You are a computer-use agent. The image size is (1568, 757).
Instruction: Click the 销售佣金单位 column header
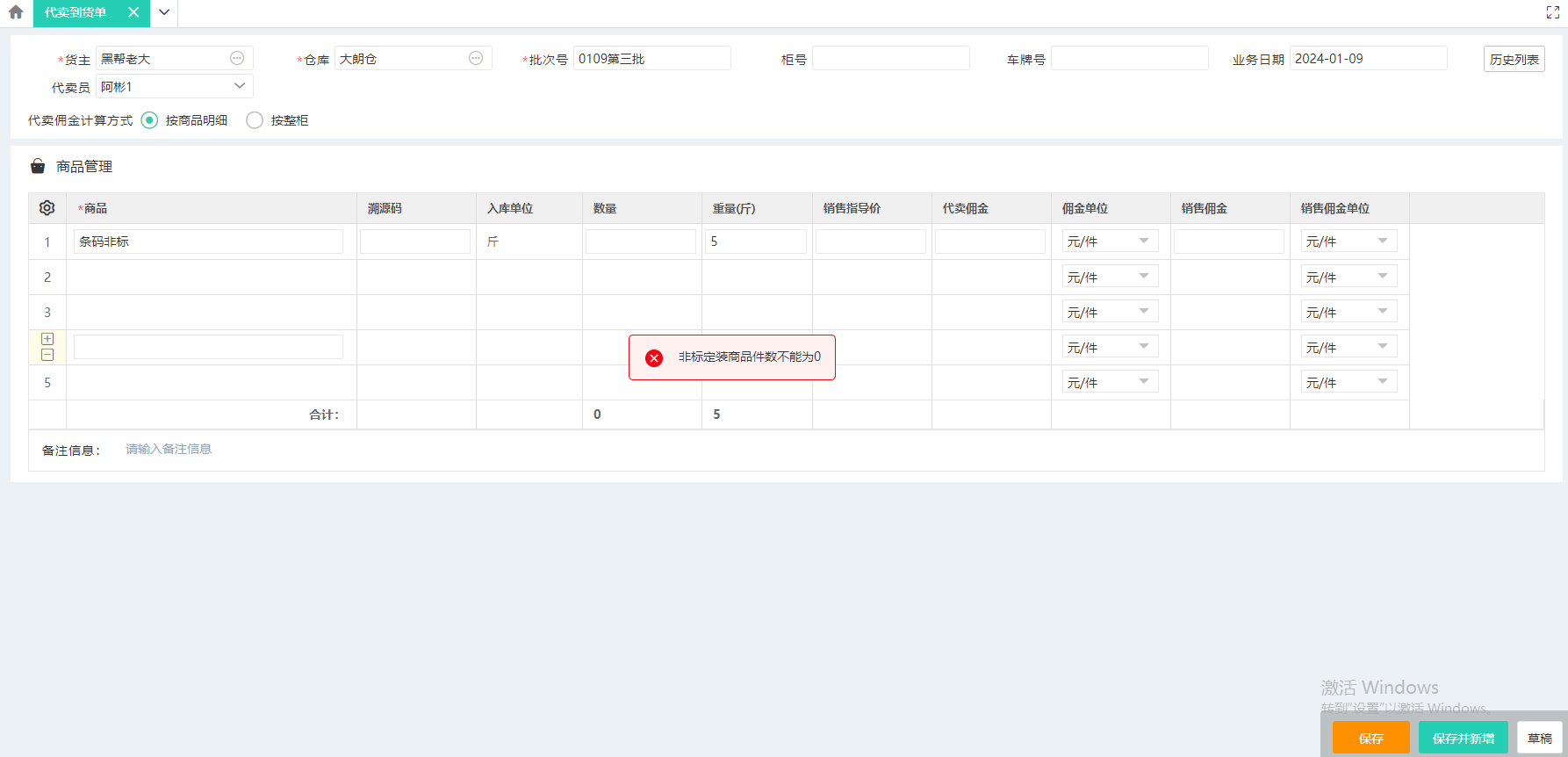1349,208
